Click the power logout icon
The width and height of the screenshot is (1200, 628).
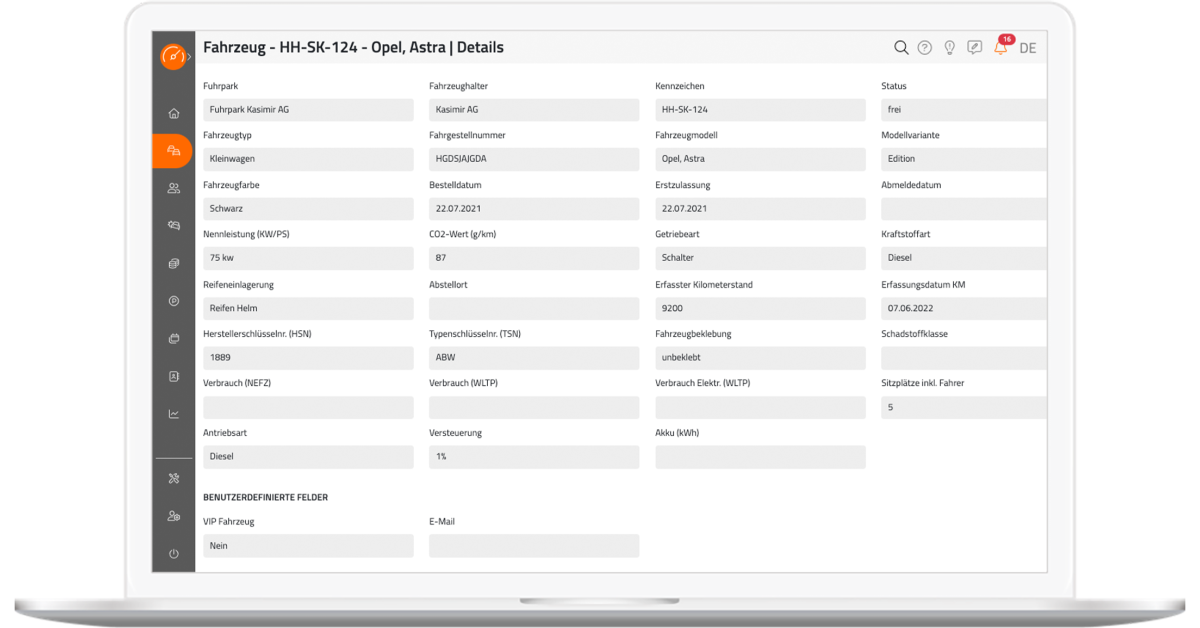(174, 554)
